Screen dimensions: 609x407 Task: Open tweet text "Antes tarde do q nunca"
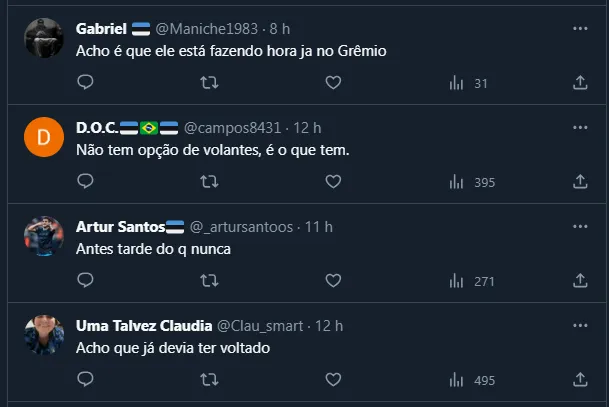pyautogui.click(x=153, y=249)
